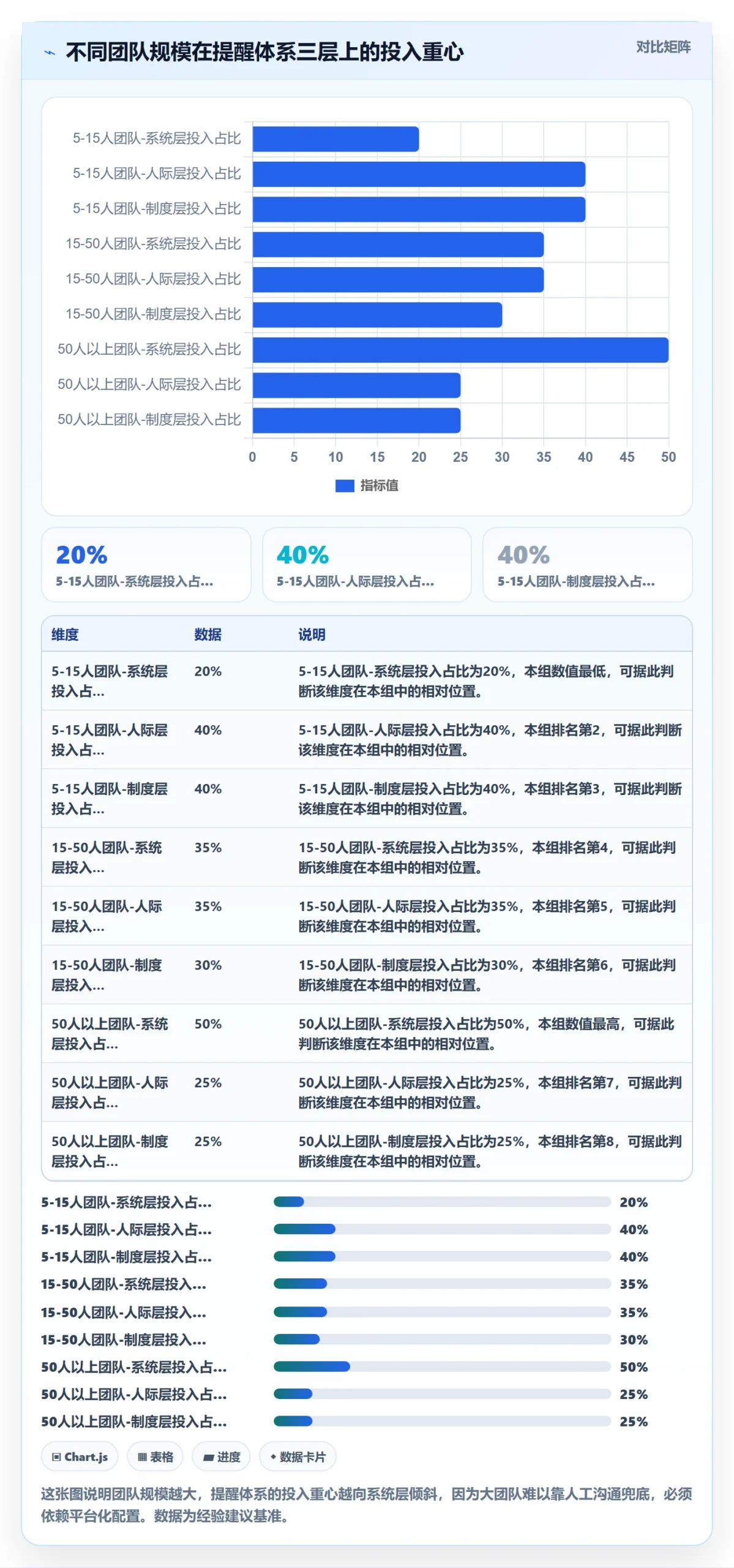Click chart axis label 50人以上团队-系统层投入占比

point(149,349)
